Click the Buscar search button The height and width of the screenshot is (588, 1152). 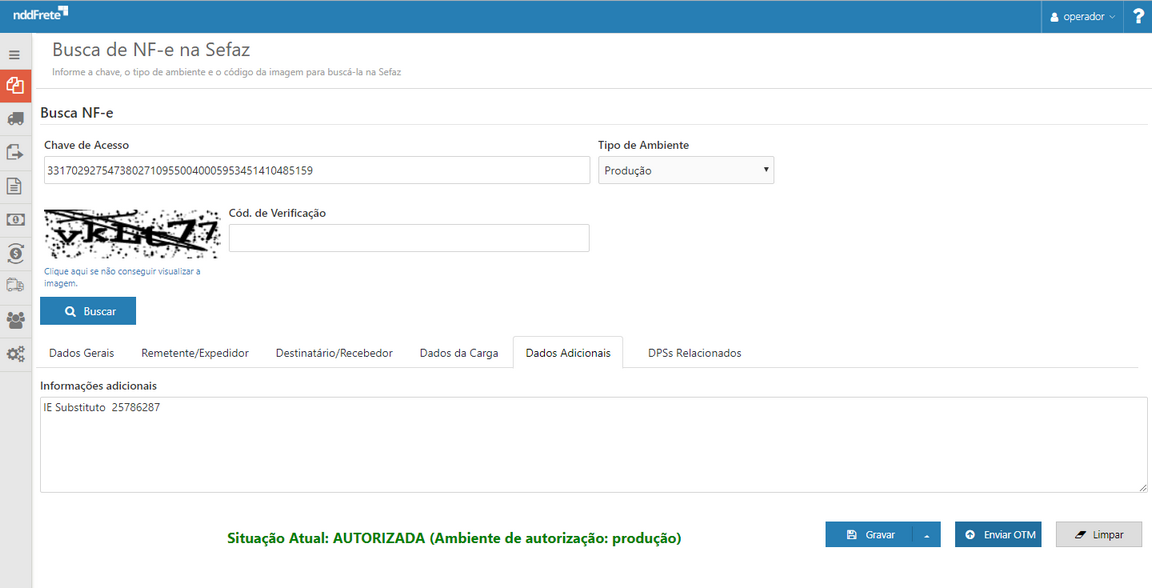tap(87, 311)
